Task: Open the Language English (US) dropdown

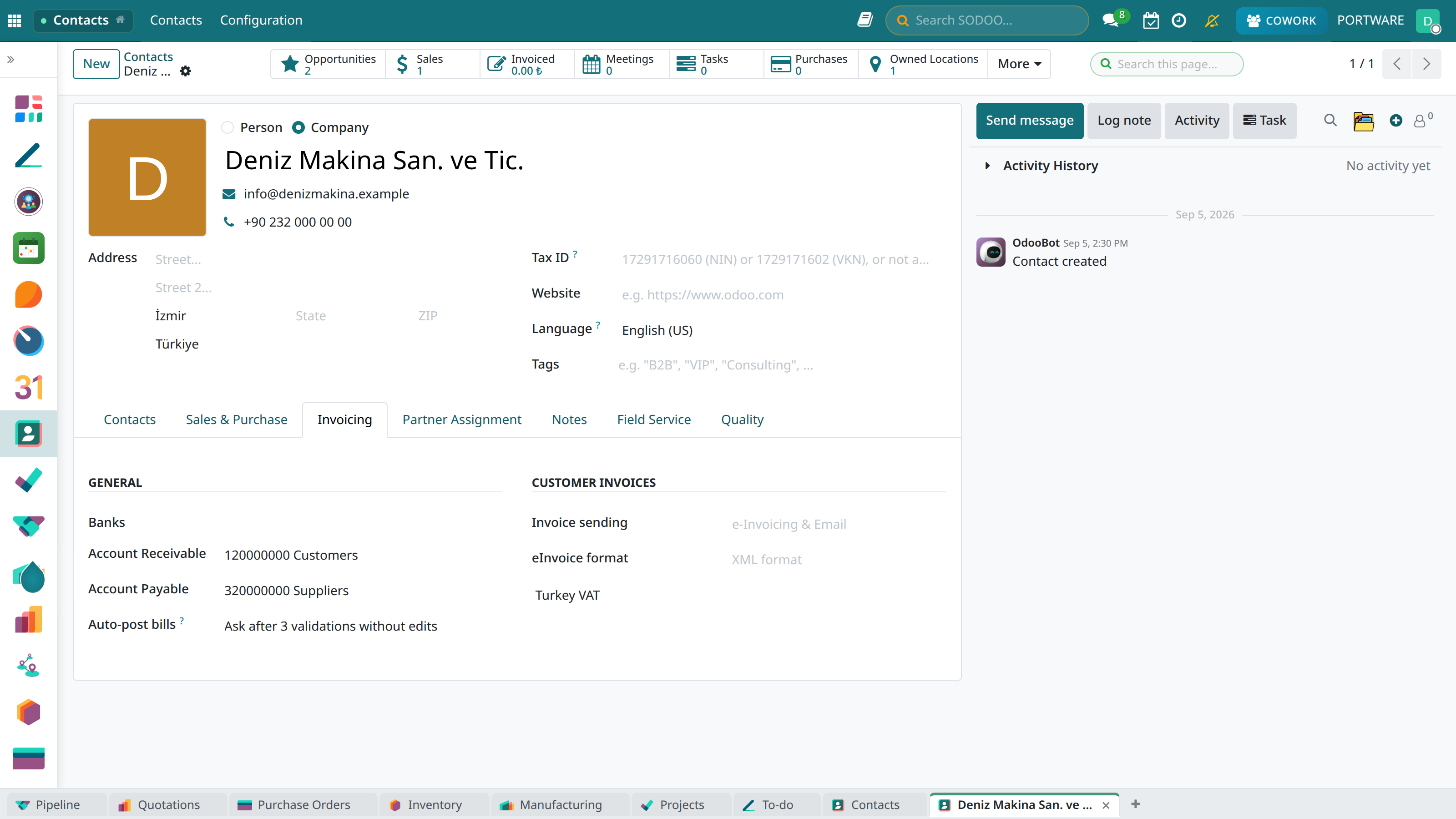Action: (783, 330)
